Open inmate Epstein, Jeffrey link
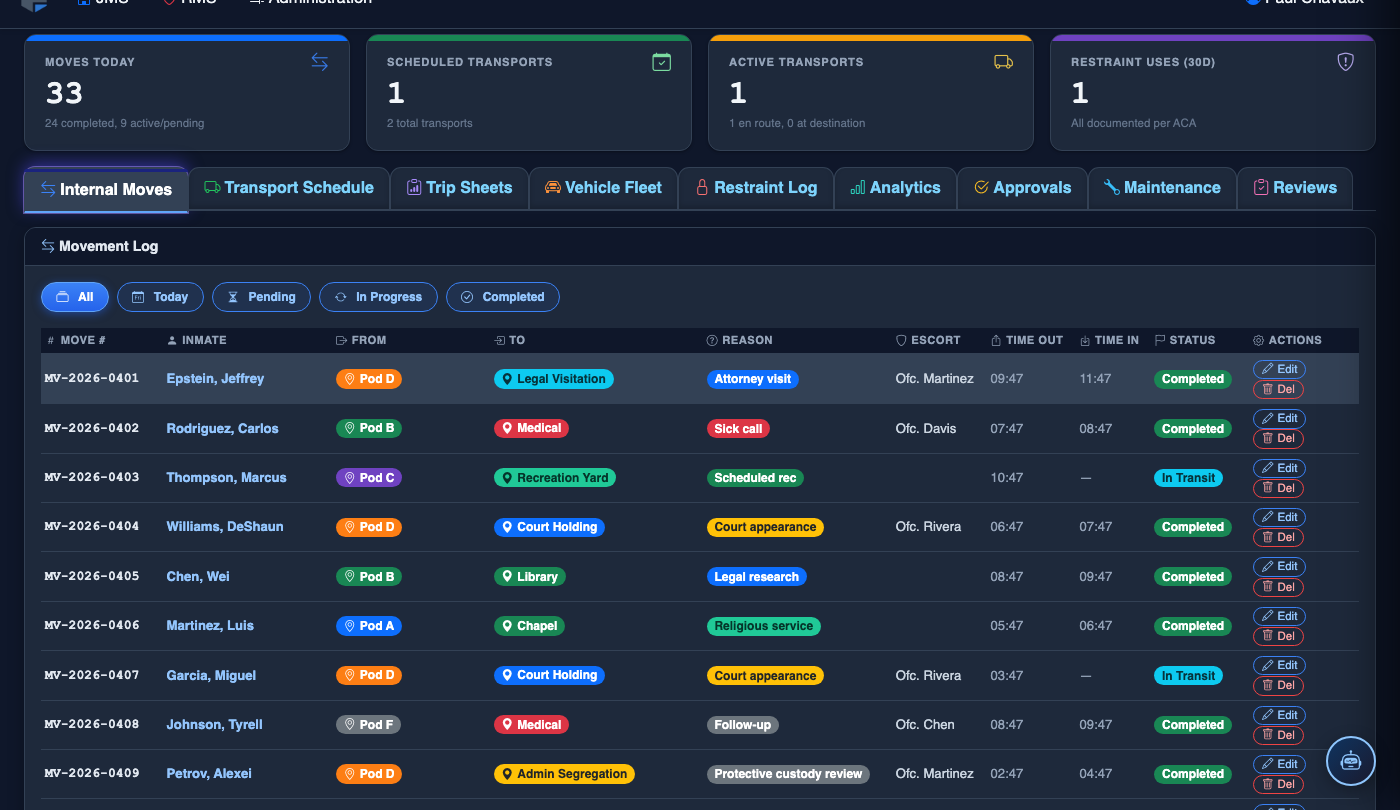Viewport: 1400px width, 810px height. (x=215, y=379)
